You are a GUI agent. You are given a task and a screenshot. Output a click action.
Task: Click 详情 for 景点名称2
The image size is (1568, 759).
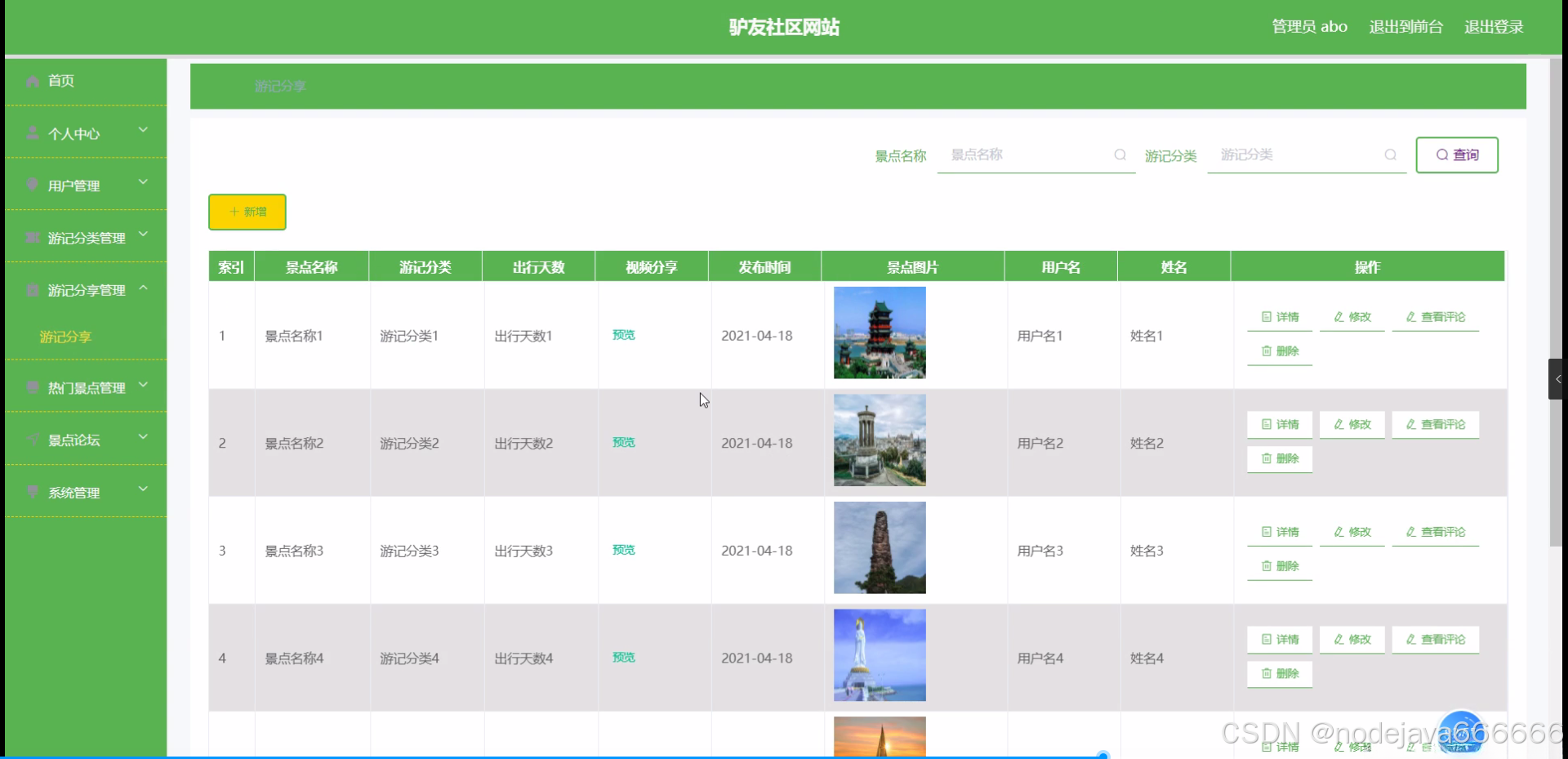(x=1280, y=425)
